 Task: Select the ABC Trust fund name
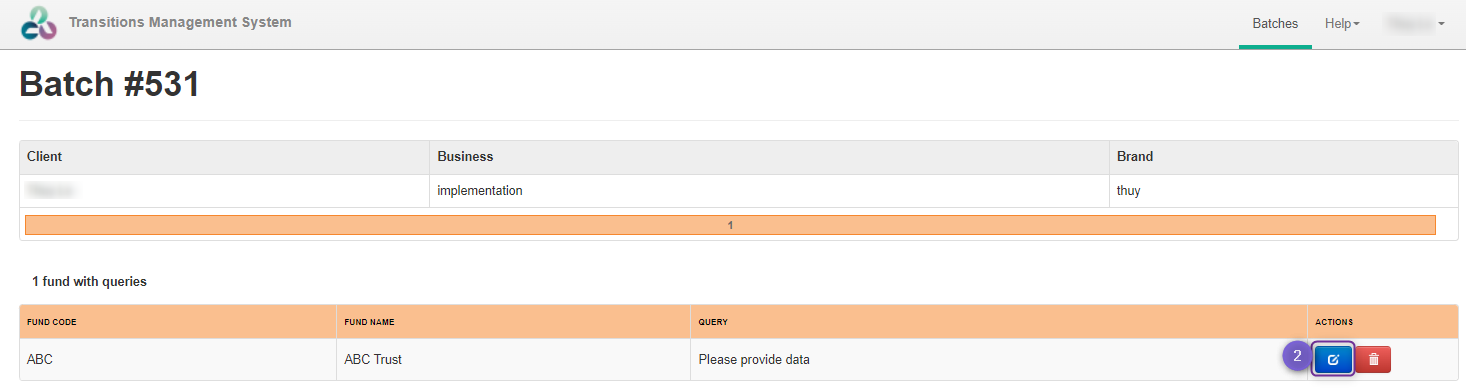[373, 360]
